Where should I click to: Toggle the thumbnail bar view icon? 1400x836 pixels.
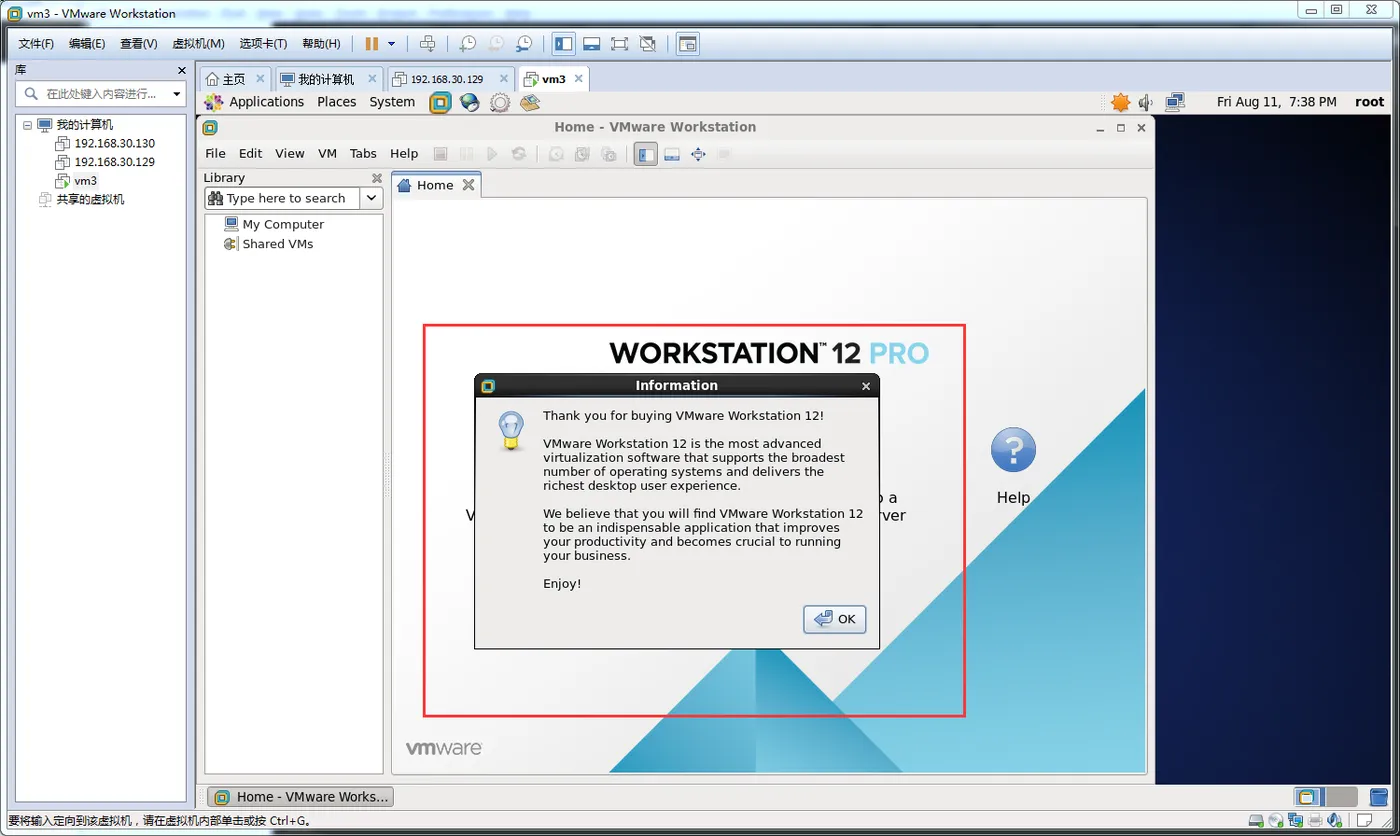tap(592, 44)
